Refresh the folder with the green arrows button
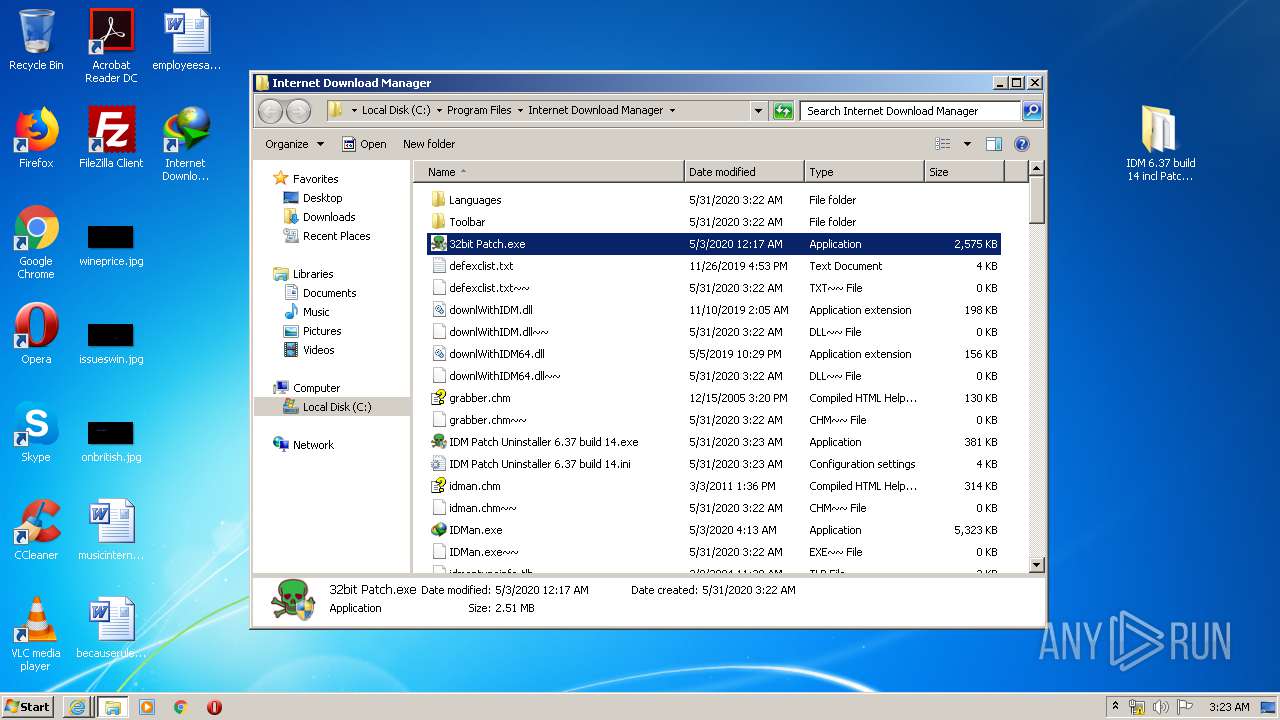Viewport: 1280px width, 720px height. [x=783, y=111]
